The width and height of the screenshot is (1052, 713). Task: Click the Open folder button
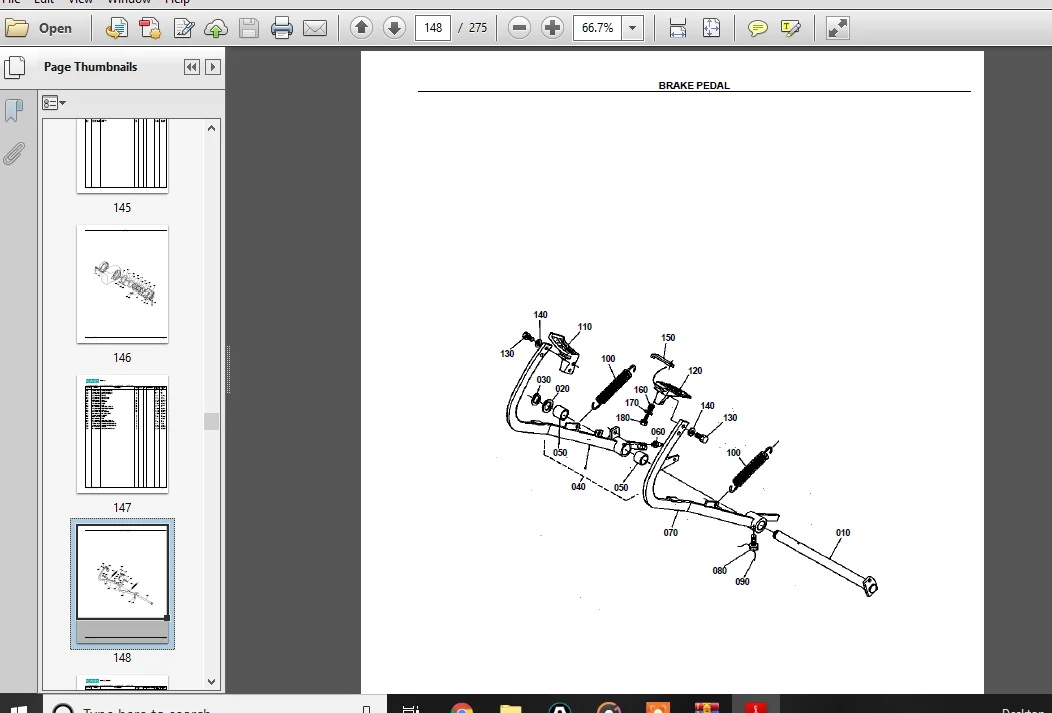pos(38,28)
